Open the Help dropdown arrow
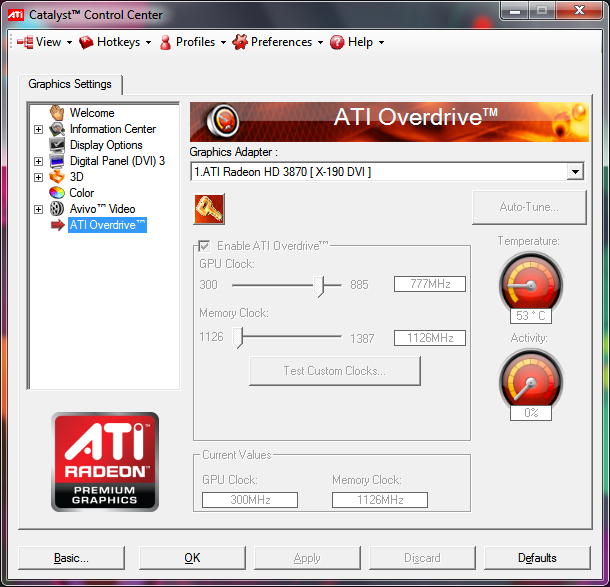This screenshot has width=610, height=587. coord(381,42)
